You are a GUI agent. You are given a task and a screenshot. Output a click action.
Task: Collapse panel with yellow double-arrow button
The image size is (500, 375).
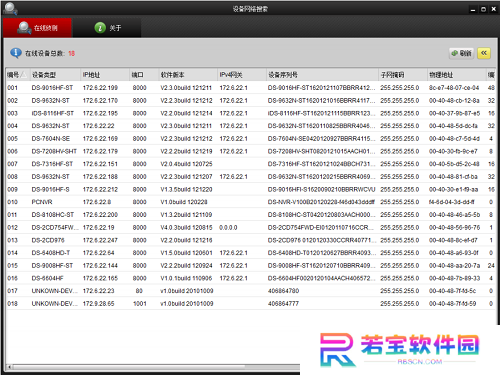coord(484,53)
